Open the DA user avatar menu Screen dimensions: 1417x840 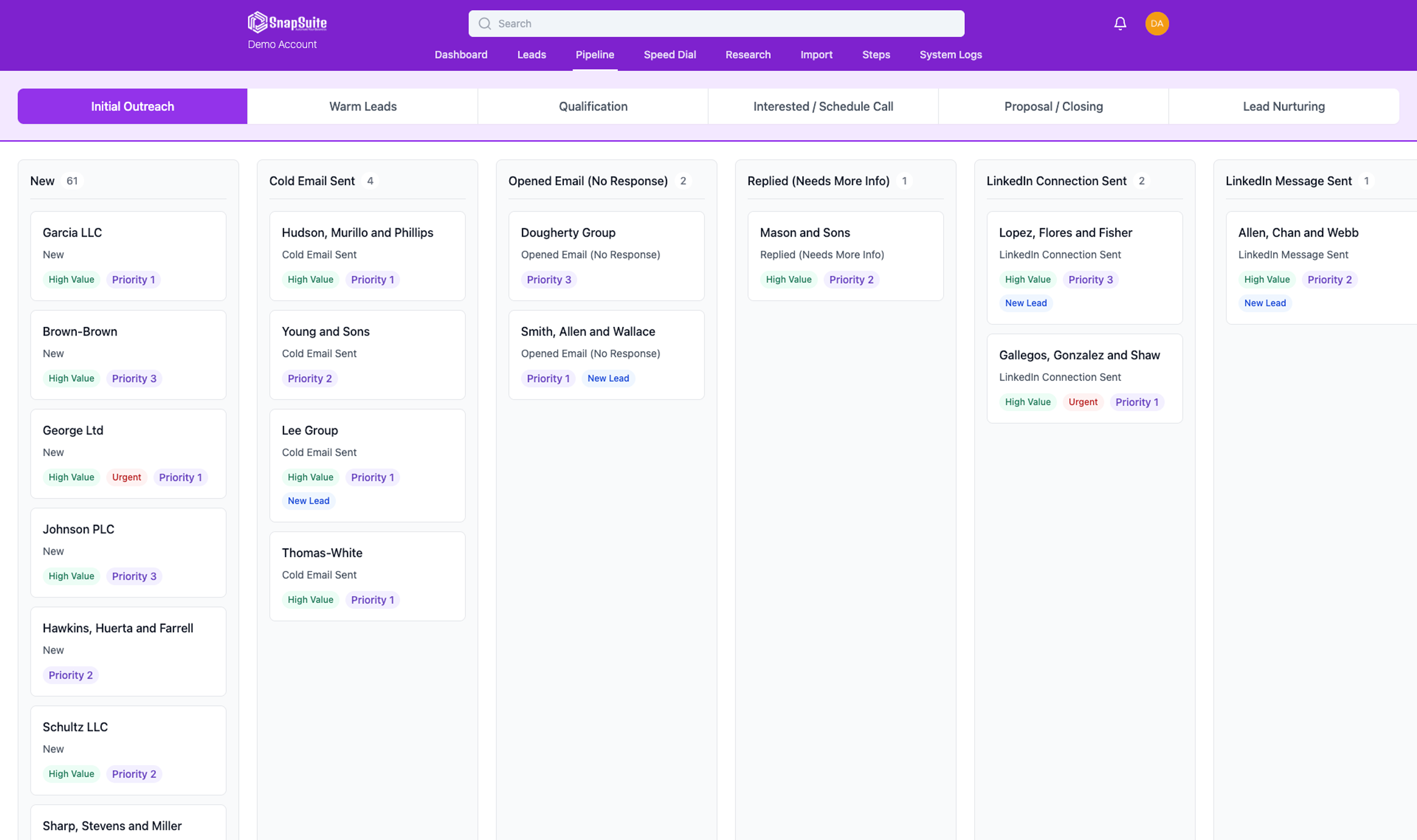coord(1156,23)
